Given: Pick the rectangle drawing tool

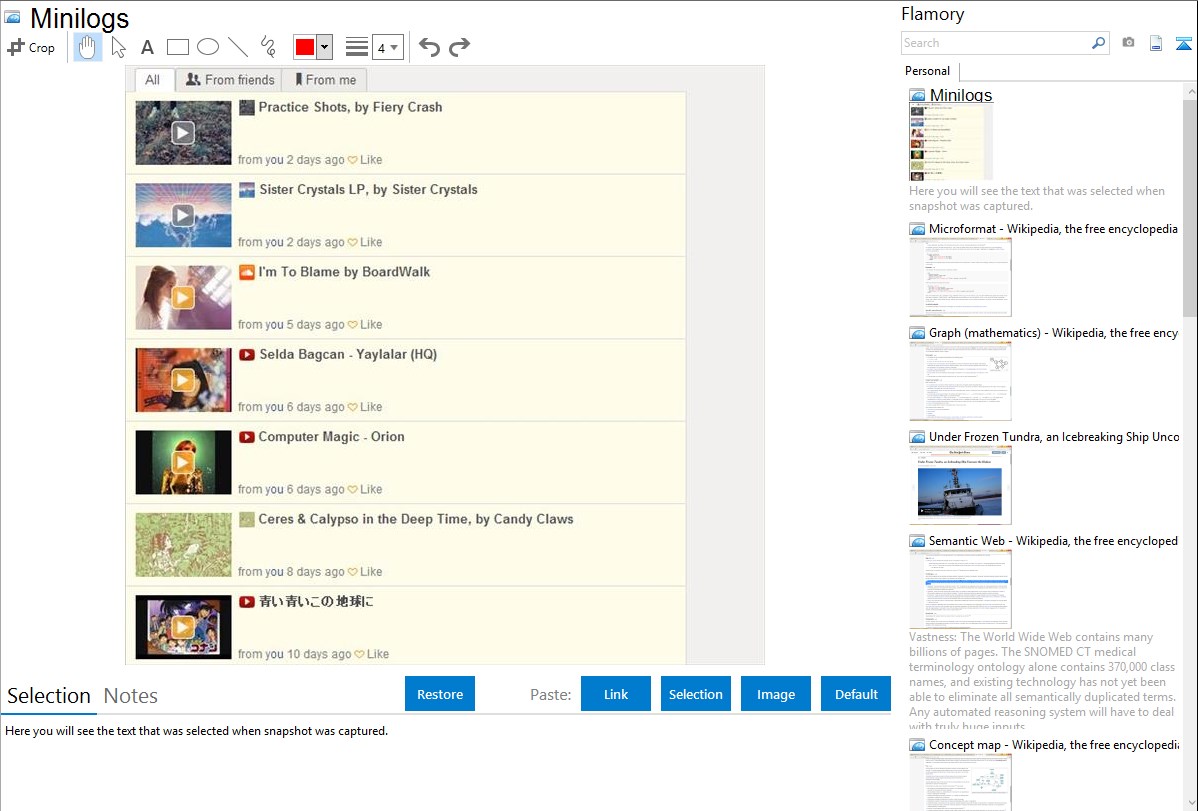Looking at the screenshot, I should (x=178, y=47).
